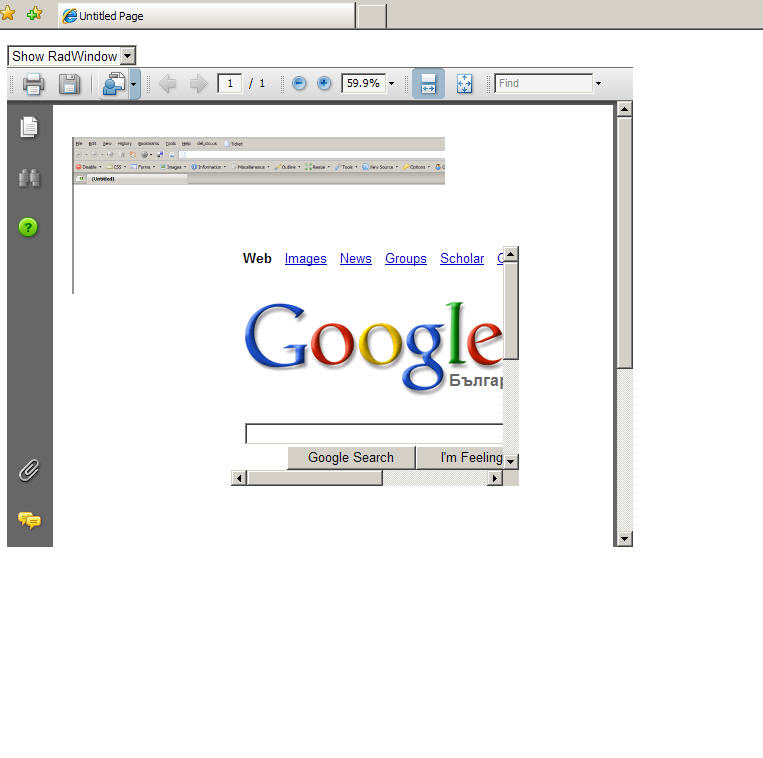Open the Pages panel icon

[29, 127]
